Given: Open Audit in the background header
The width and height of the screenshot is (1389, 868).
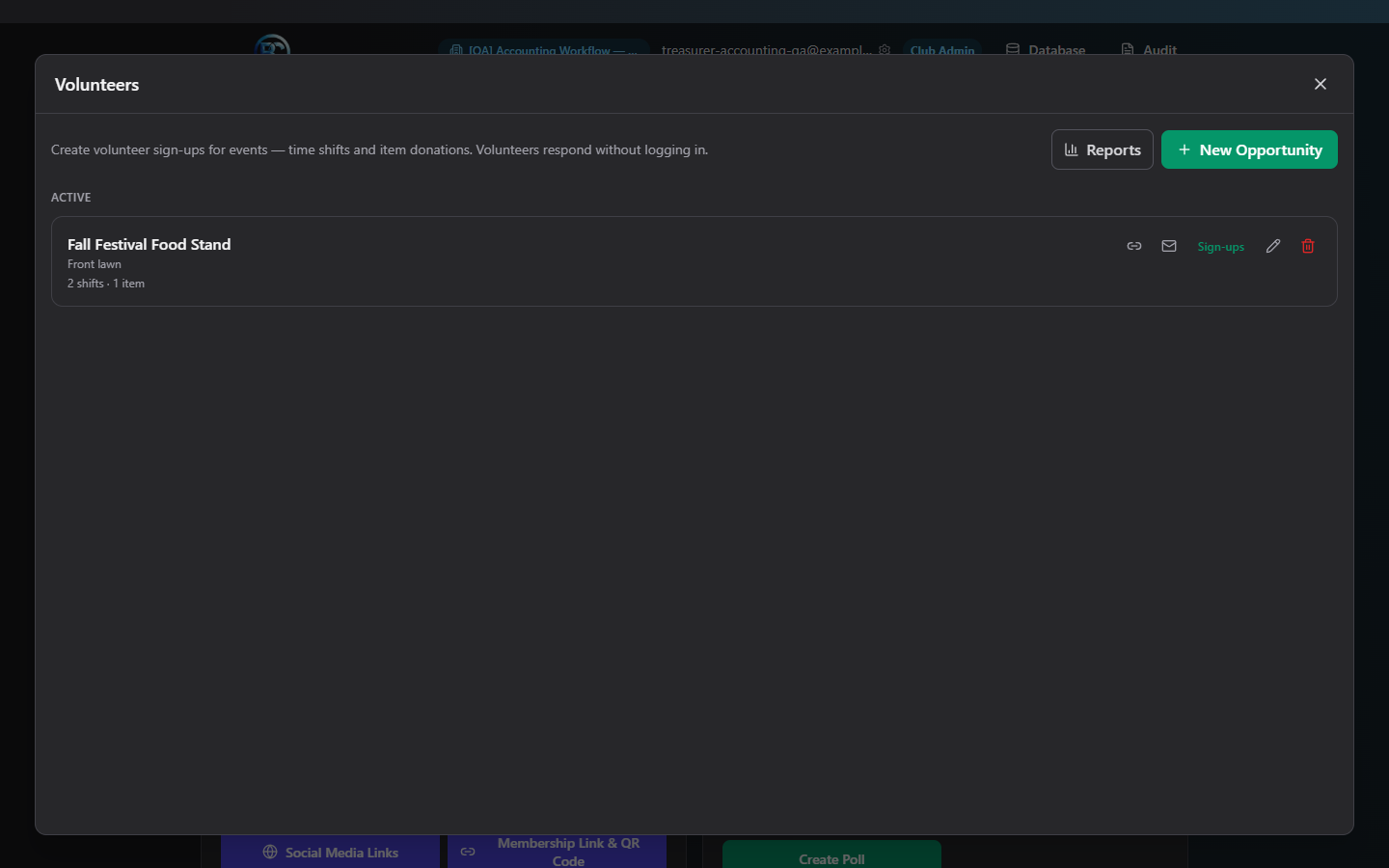Looking at the screenshot, I should tap(1149, 49).
